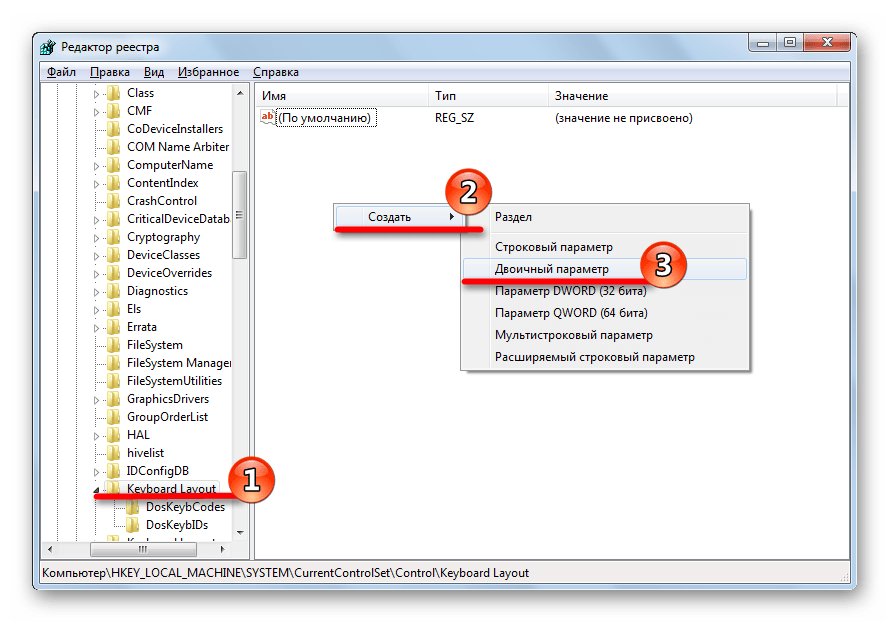This screenshot has height=623, width=890.
Task: Choose Двоичный параметр from submenu
Action: (551, 269)
